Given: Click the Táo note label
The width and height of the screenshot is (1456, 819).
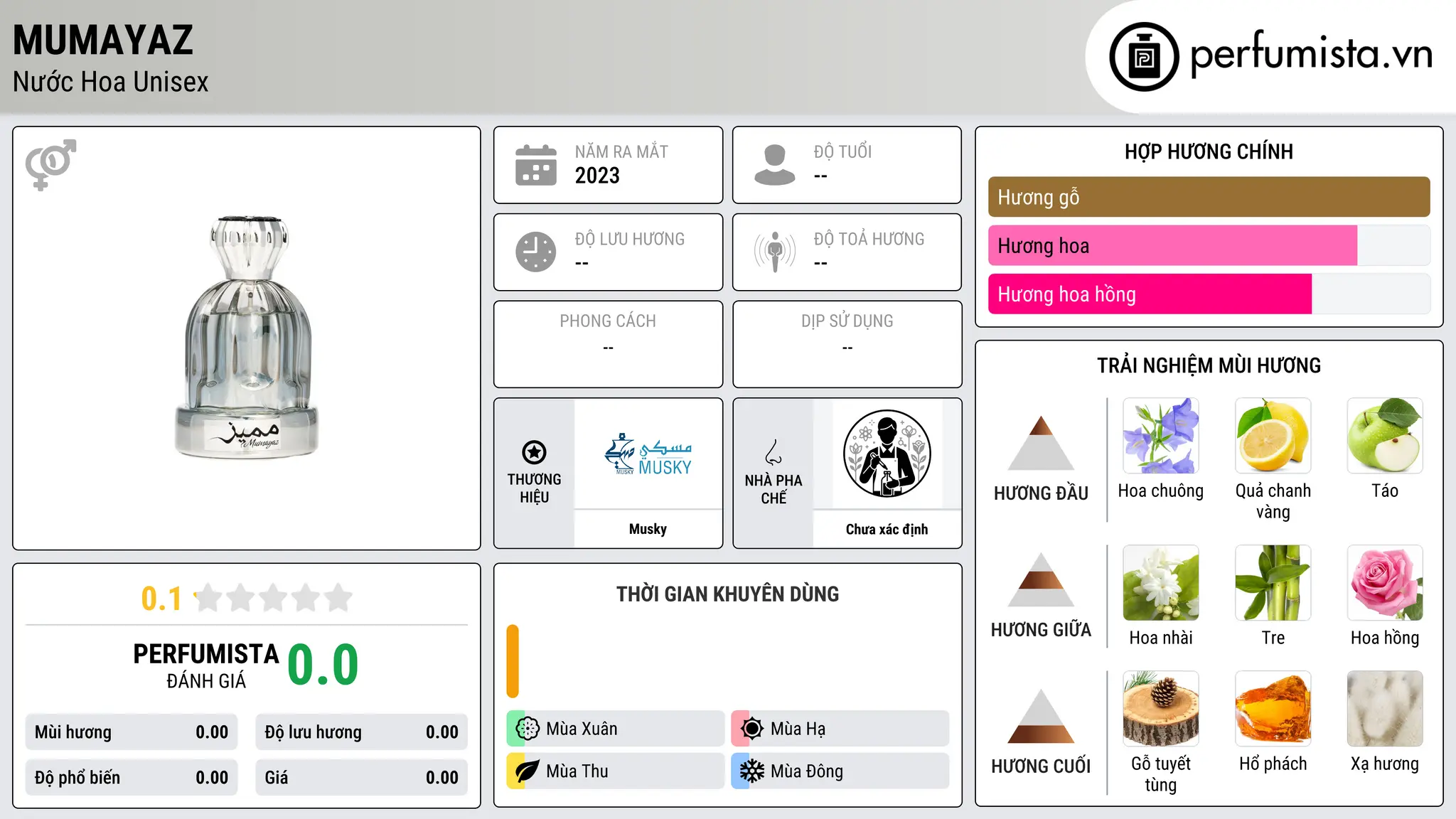Looking at the screenshot, I should (x=1385, y=491).
